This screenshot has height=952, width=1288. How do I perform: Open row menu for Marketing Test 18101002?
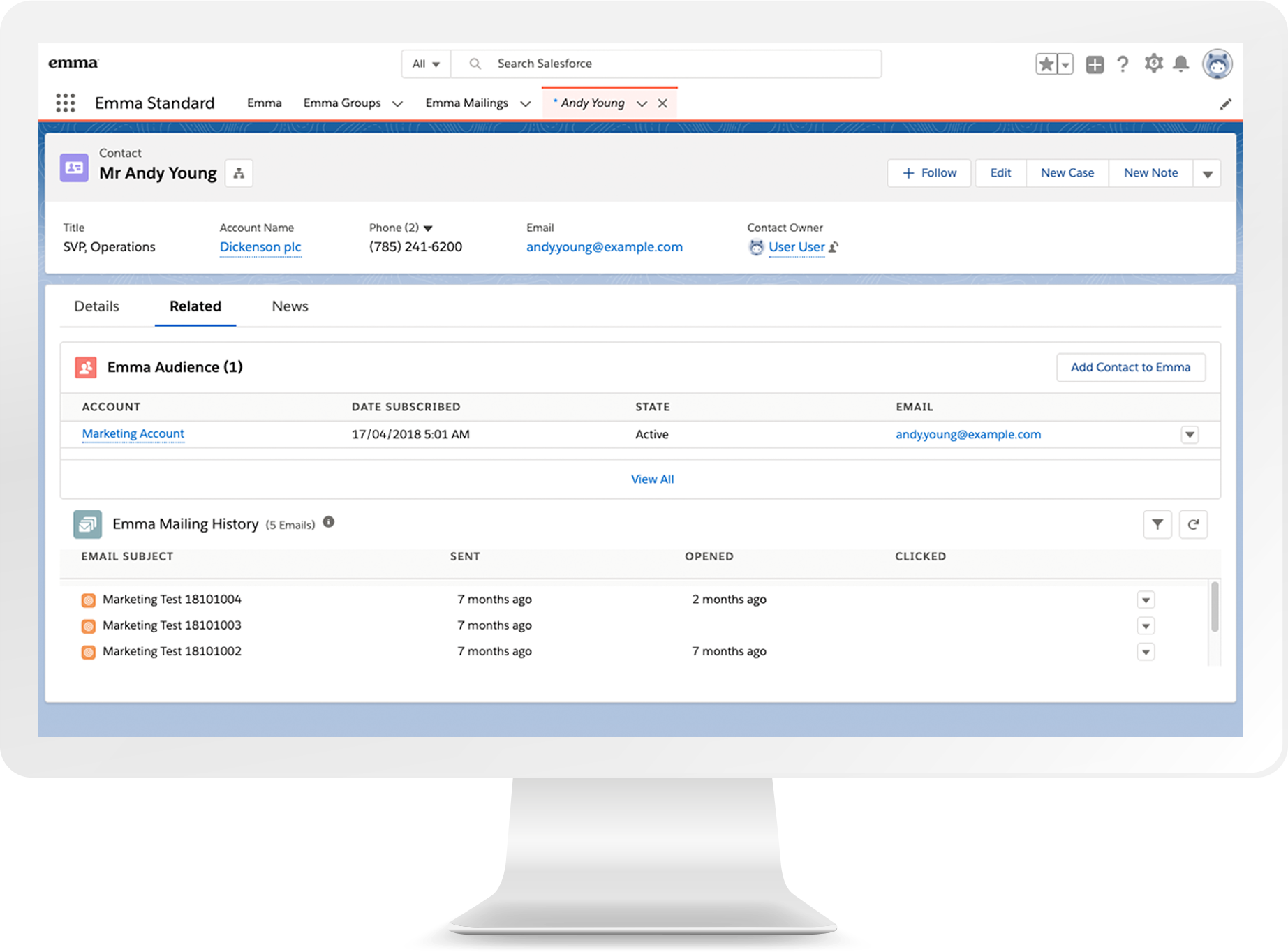(1146, 652)
